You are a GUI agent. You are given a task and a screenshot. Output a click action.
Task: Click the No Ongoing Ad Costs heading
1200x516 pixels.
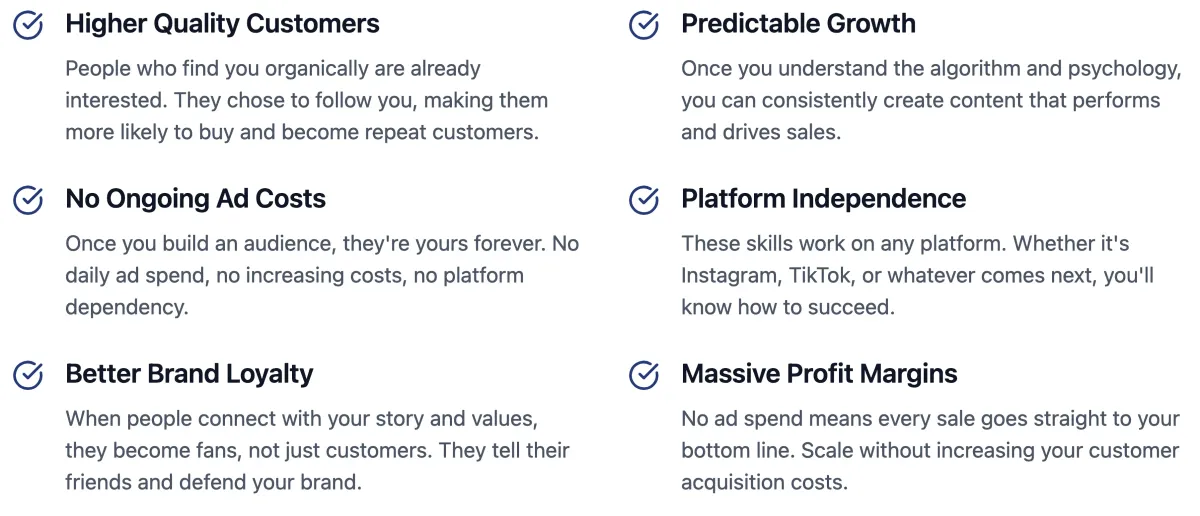pos(195,199)
